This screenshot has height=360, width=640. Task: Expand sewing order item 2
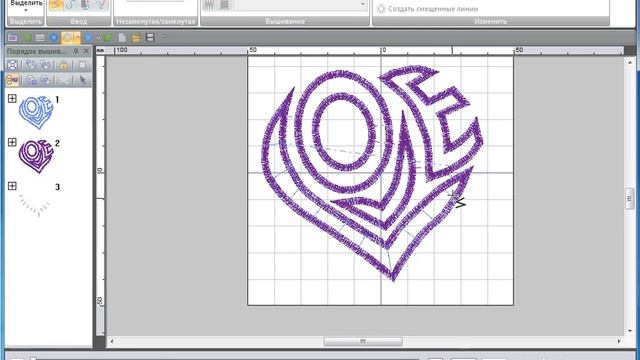[12, 142]
